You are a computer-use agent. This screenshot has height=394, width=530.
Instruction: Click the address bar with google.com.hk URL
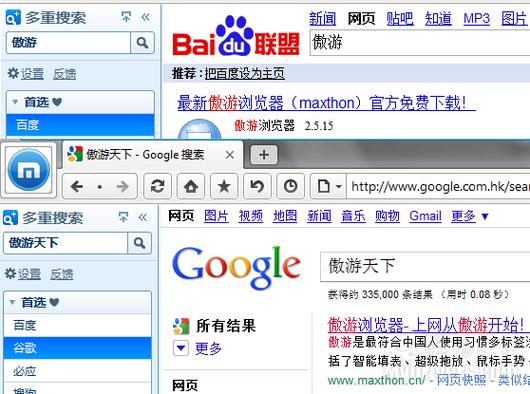tap(438, 186)
